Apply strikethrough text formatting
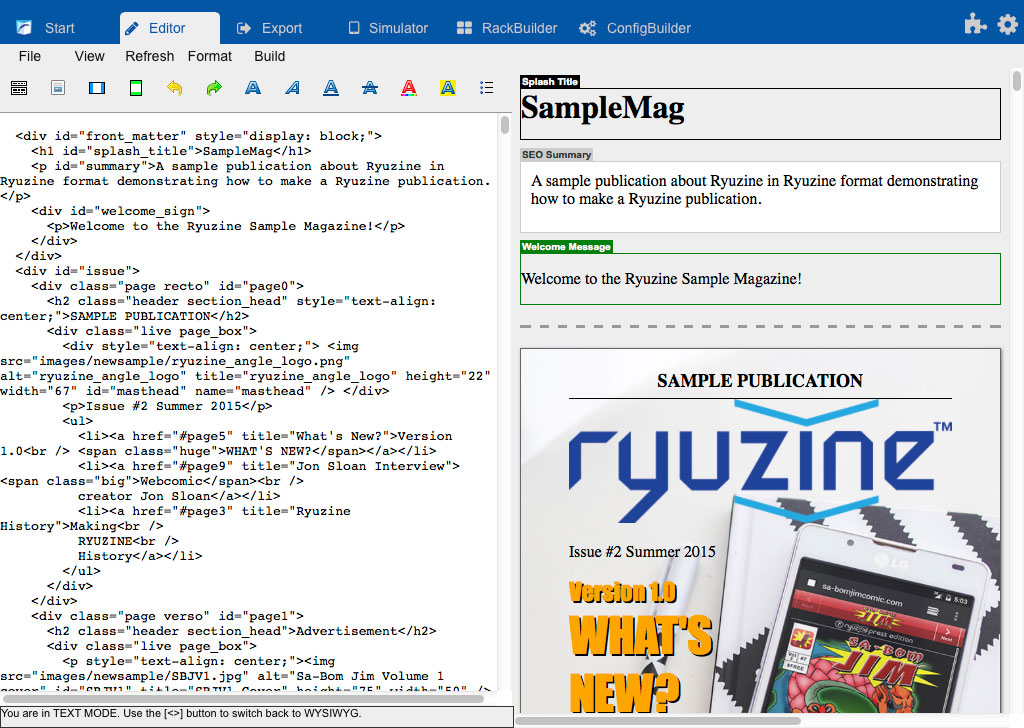1024x728 pixels. [370, 88]
